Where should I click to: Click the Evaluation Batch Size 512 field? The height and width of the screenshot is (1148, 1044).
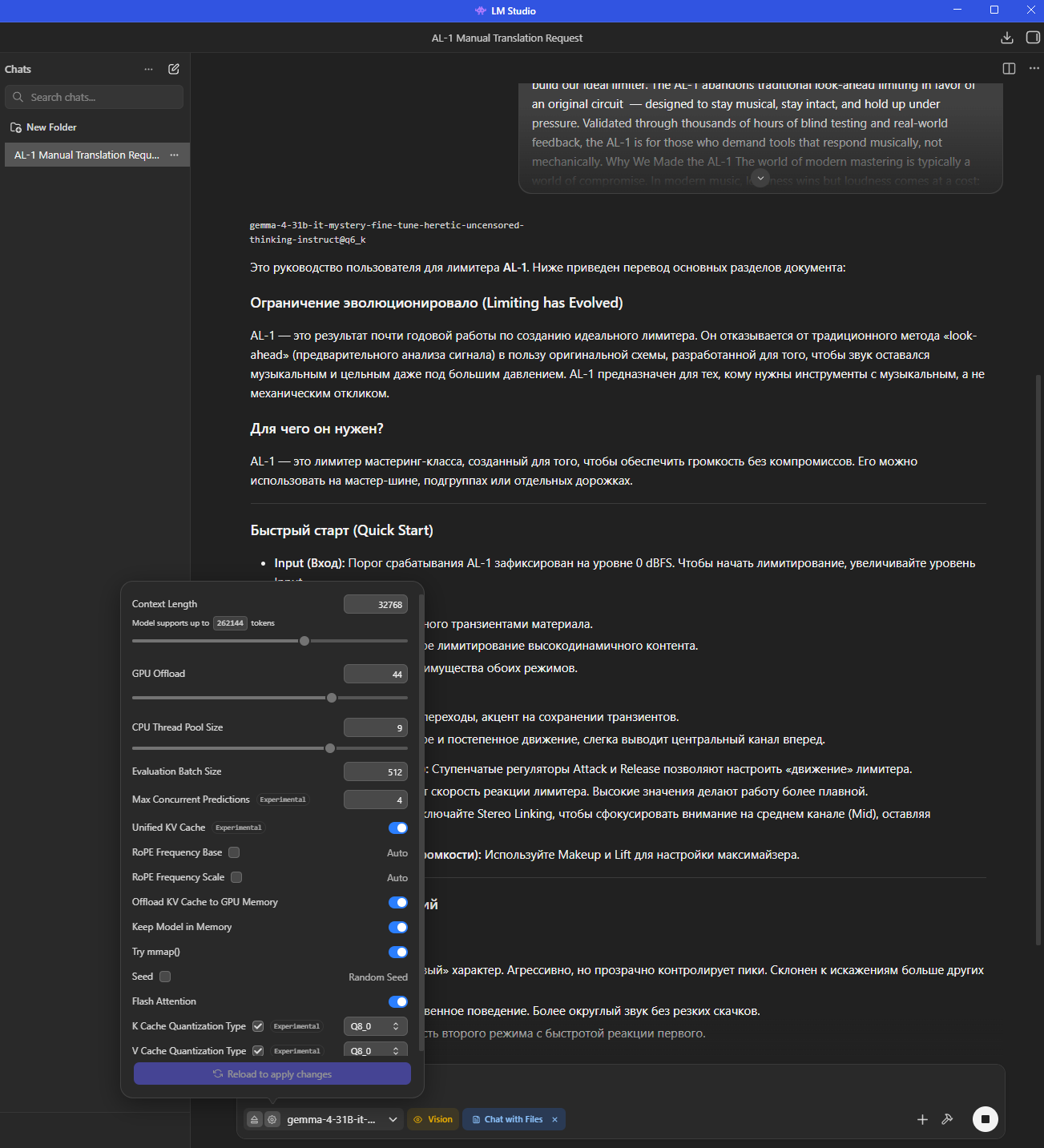[375, 772]
